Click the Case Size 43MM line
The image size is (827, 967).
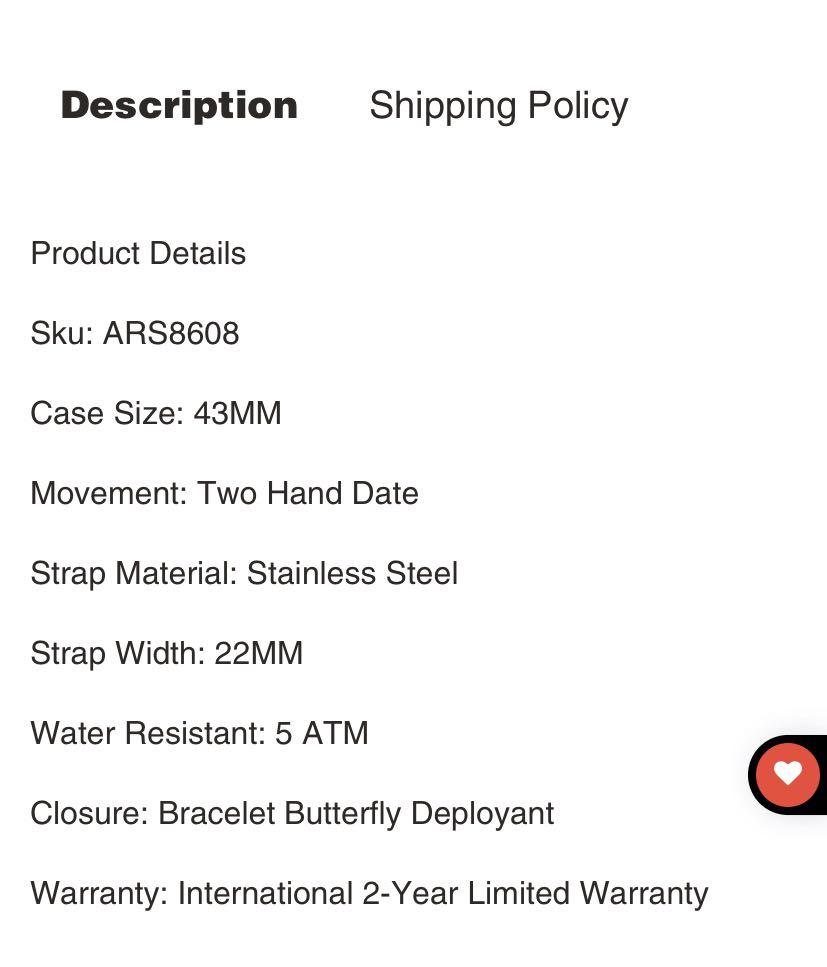(156, 413)
